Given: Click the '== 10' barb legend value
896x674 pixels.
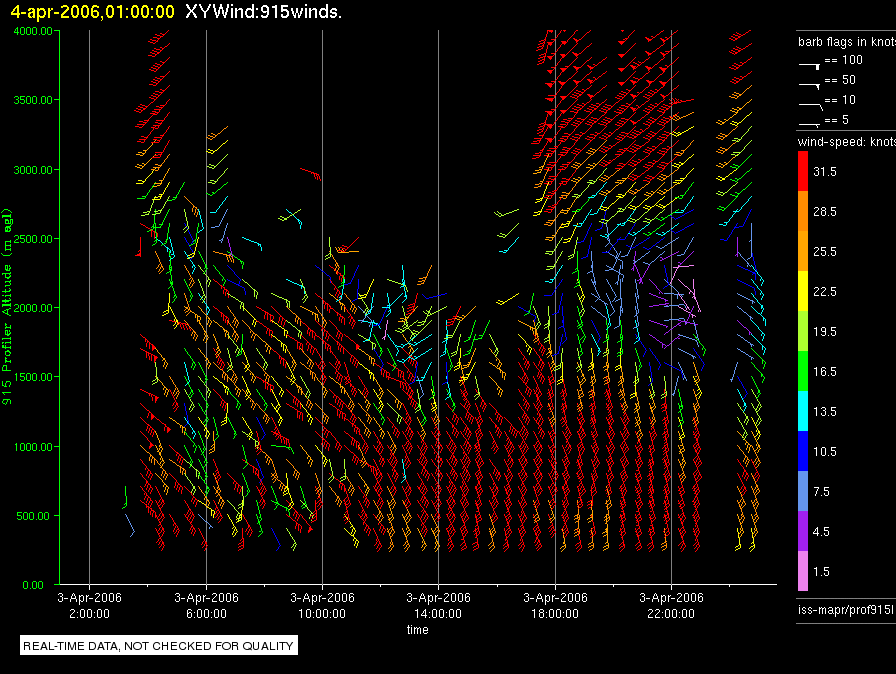Looking at the screenshot, I should click(x=840, y=99).
